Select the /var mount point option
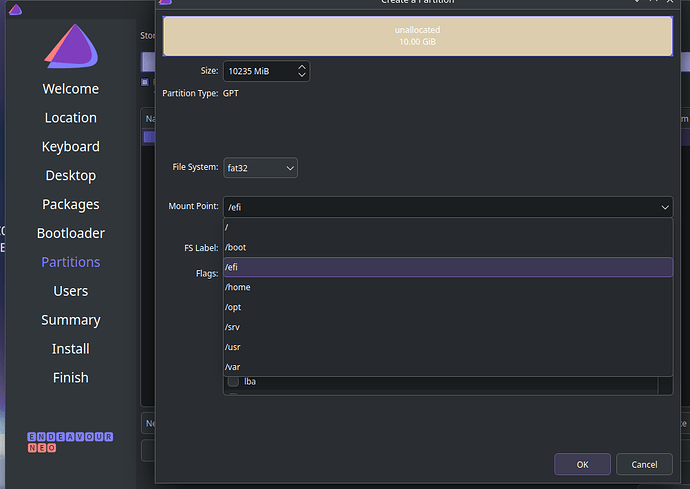The image size is (690, 489). pos(448,367)
